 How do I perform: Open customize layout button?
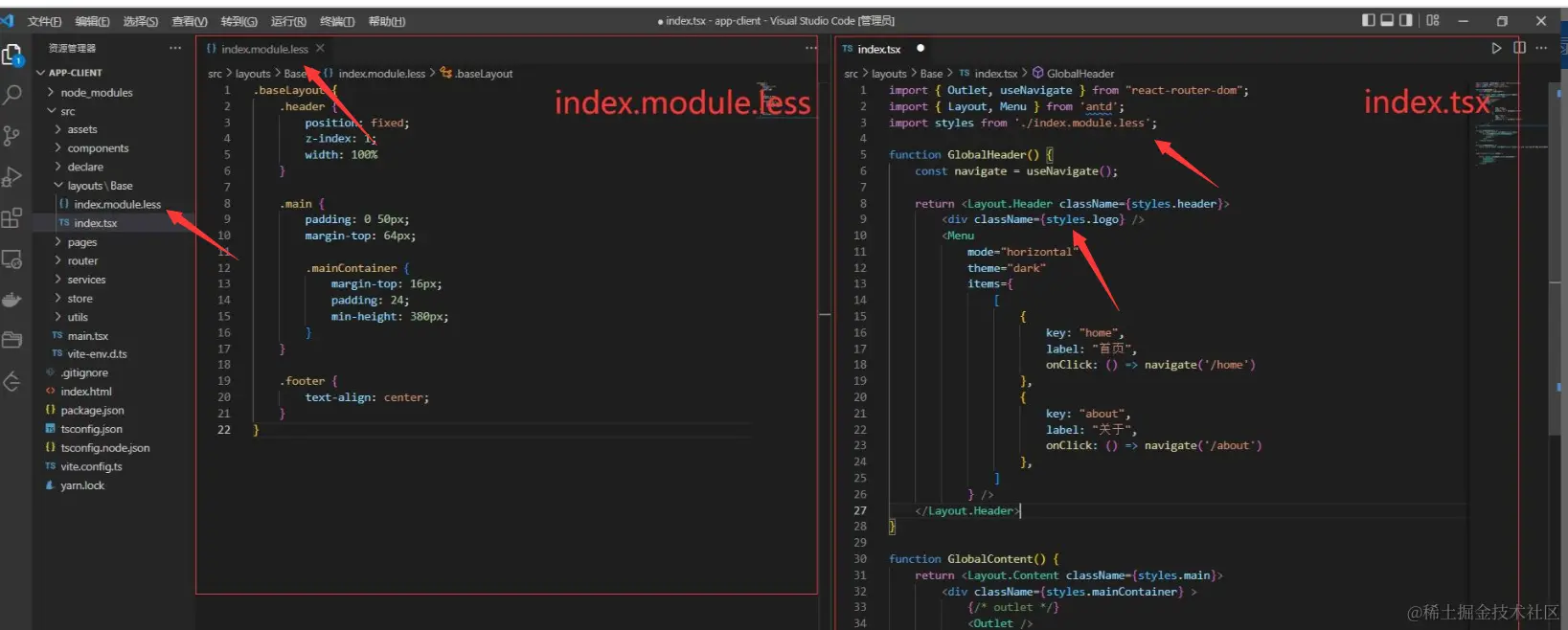(1433, 20)
